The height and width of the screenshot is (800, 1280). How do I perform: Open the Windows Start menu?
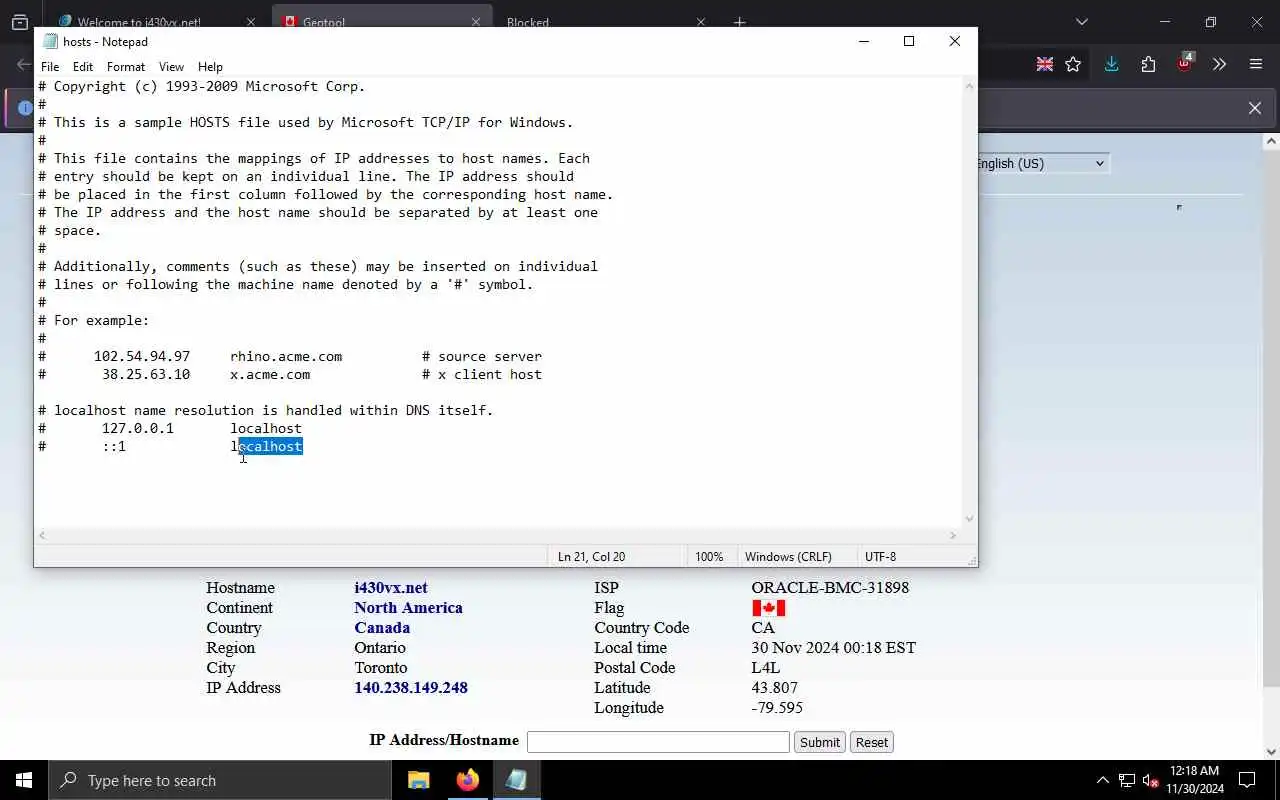[24, 780]
